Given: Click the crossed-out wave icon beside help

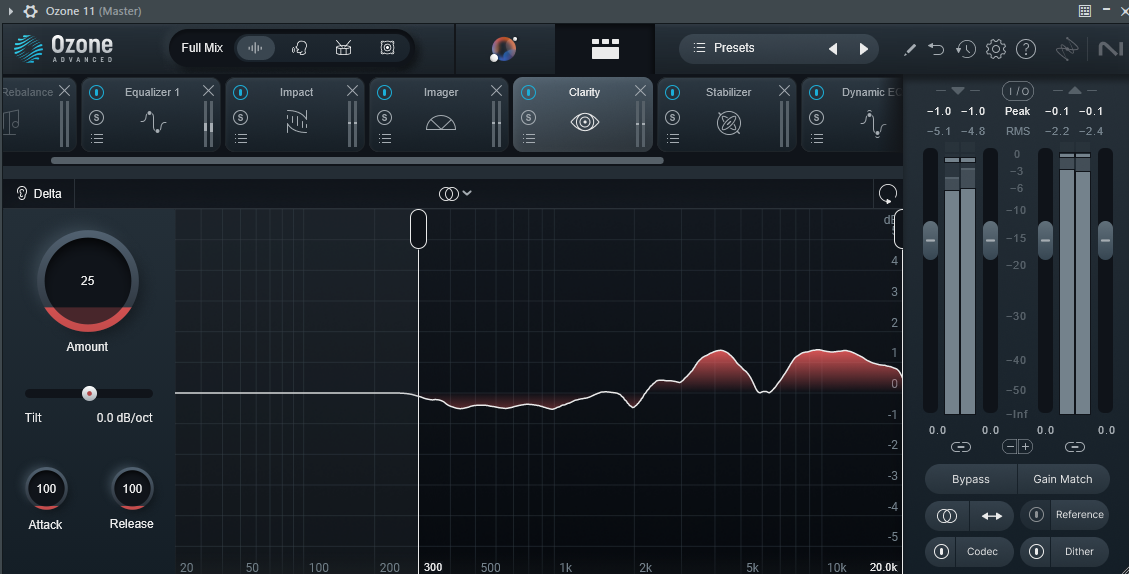Looking at the screenshot, I should pos(1067,49).
